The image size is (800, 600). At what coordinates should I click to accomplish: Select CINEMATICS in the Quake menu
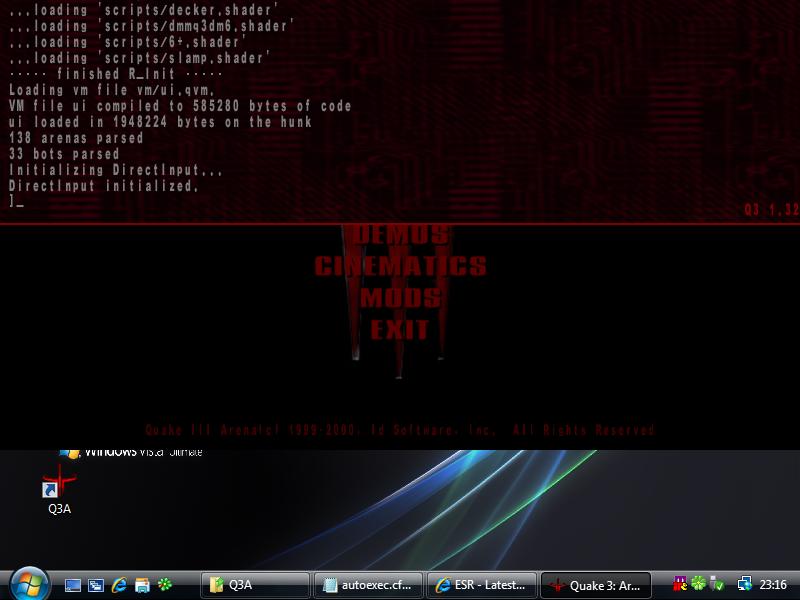(400, 266)
